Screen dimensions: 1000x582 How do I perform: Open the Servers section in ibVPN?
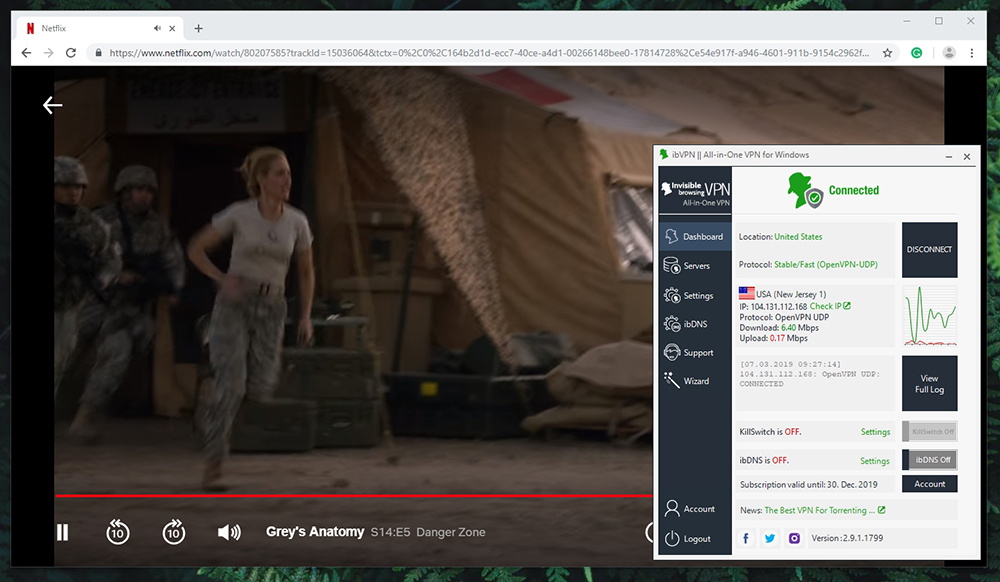695,265
